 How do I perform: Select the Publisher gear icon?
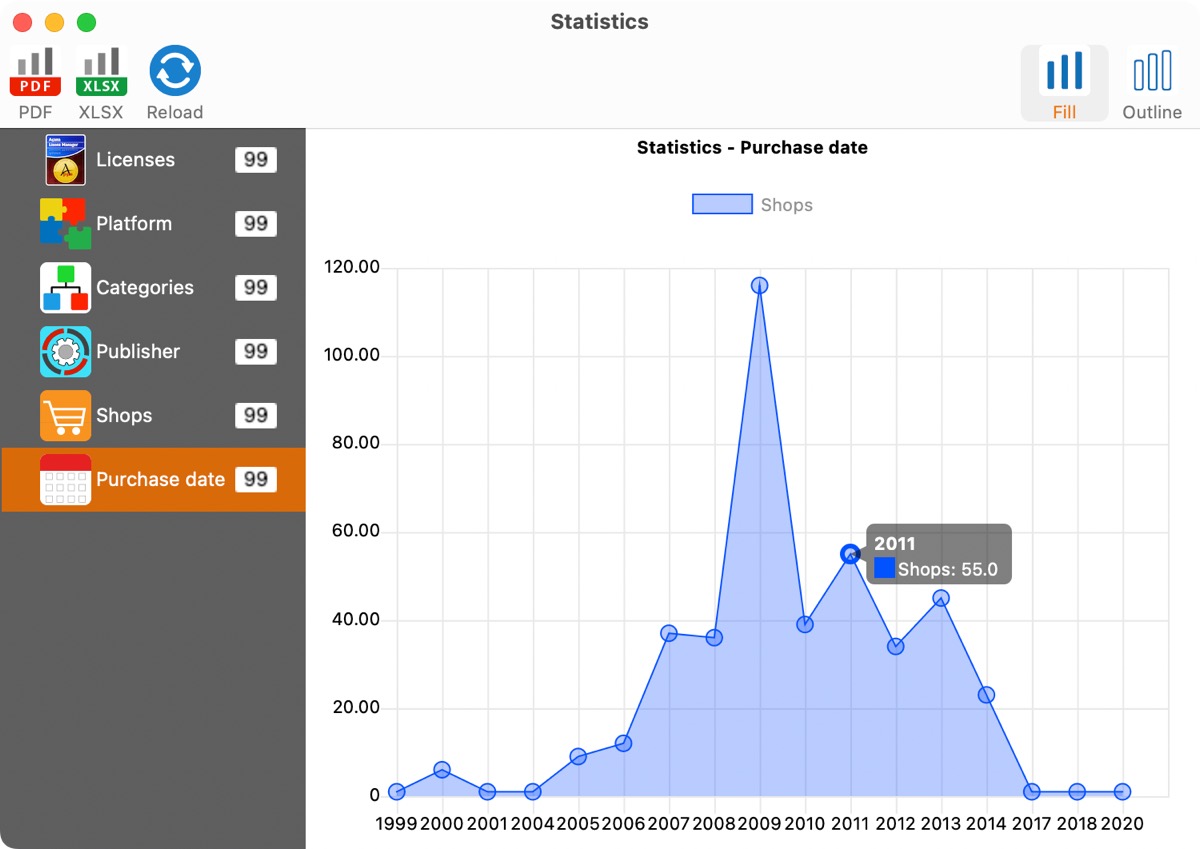(65, 351)
